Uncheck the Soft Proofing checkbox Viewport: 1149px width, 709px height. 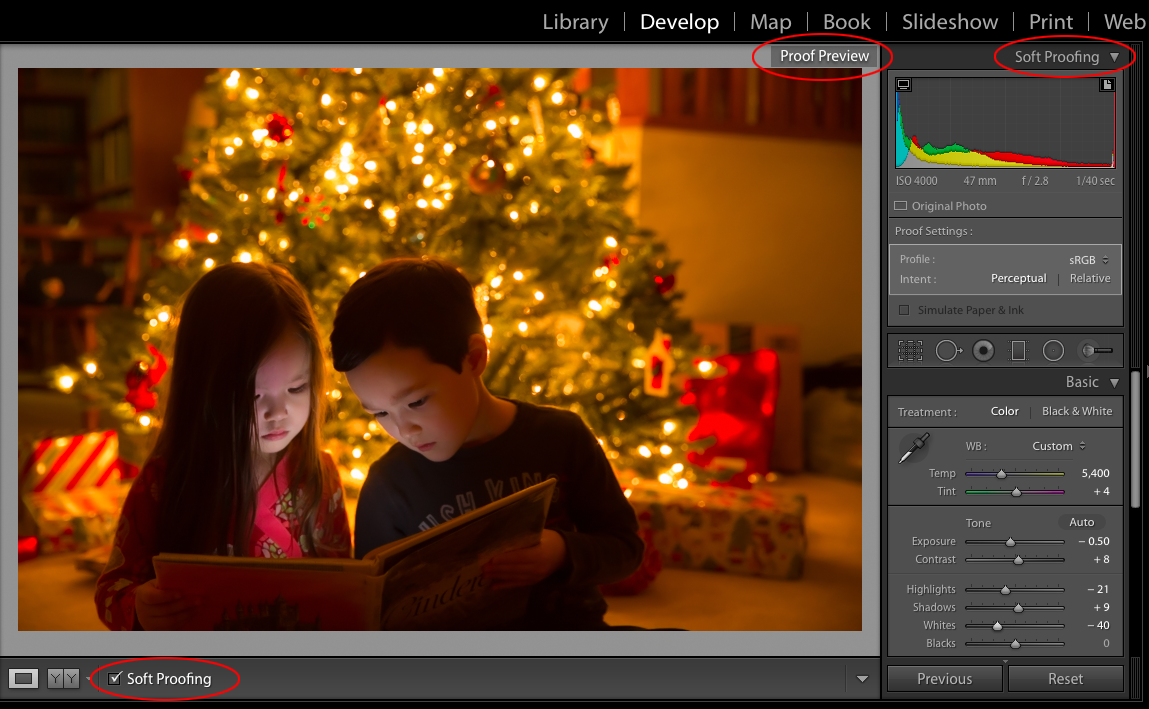pyautogui.click(x=115, y=679)
